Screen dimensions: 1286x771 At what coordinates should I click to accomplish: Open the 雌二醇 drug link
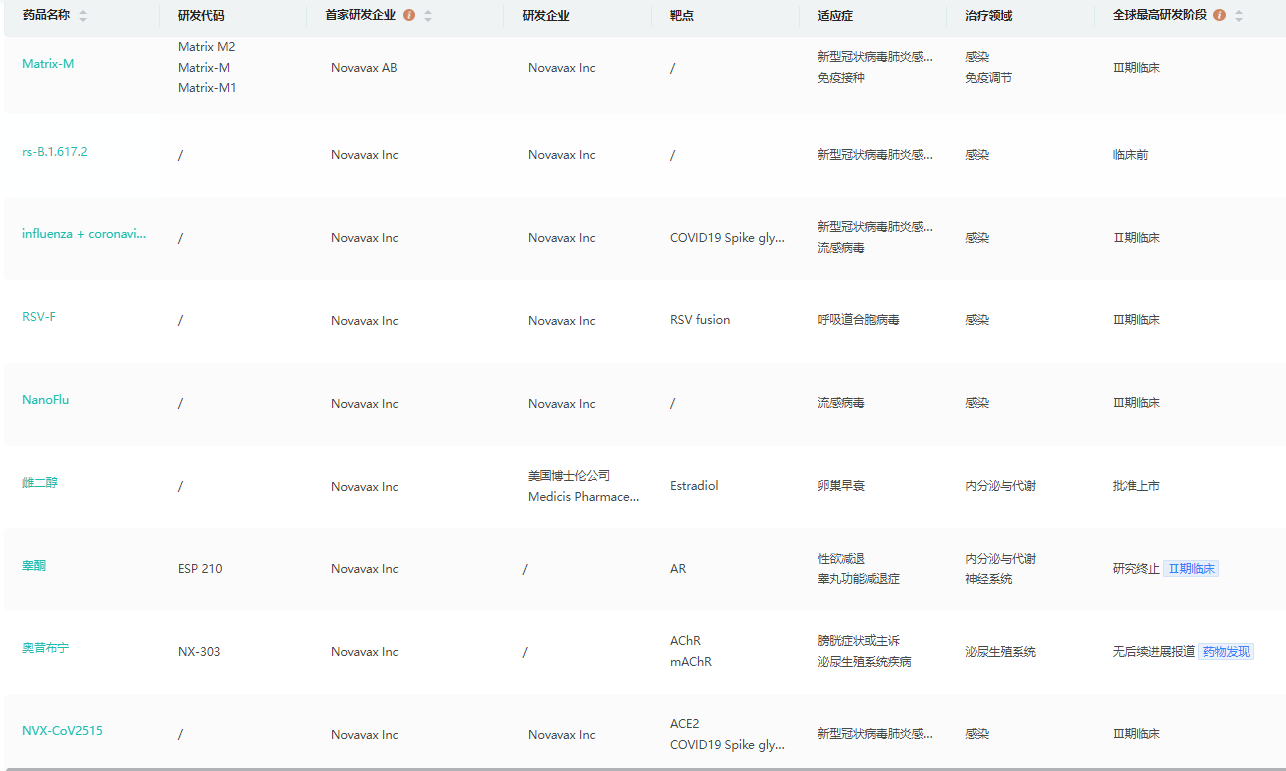tap(40, 483)
